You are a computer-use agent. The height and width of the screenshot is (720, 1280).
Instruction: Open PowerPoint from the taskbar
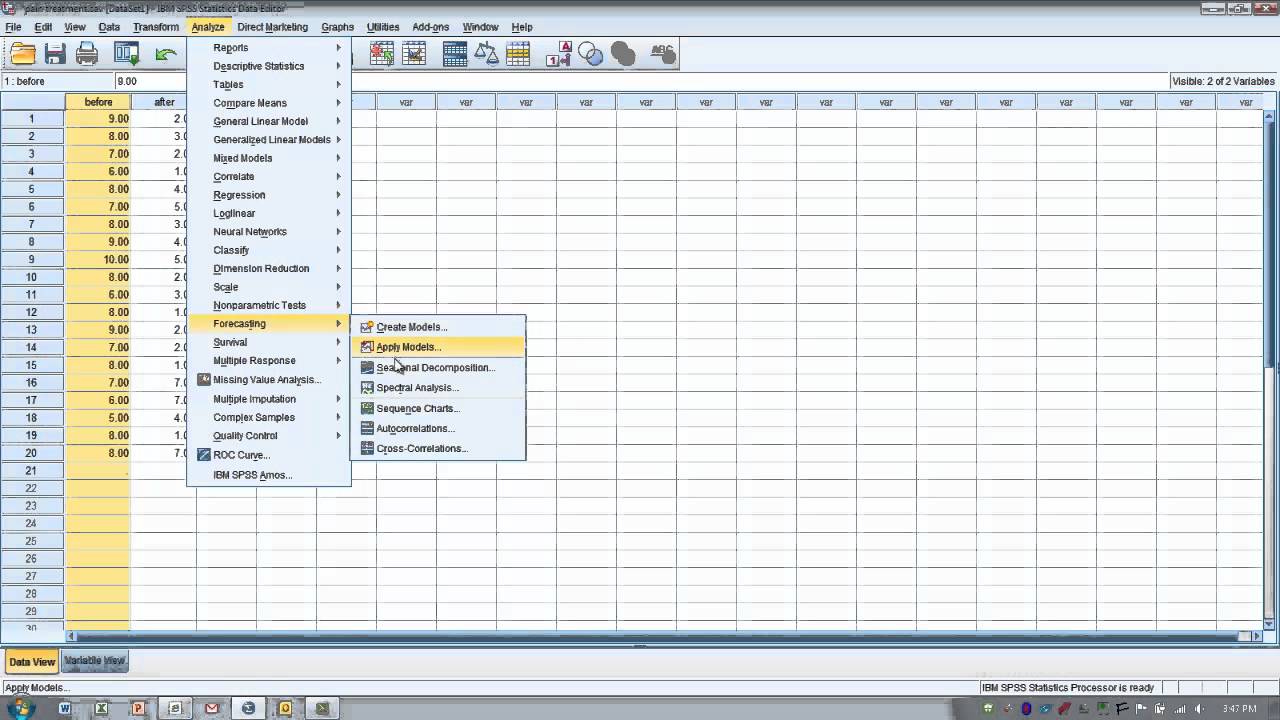pos(138,708)
